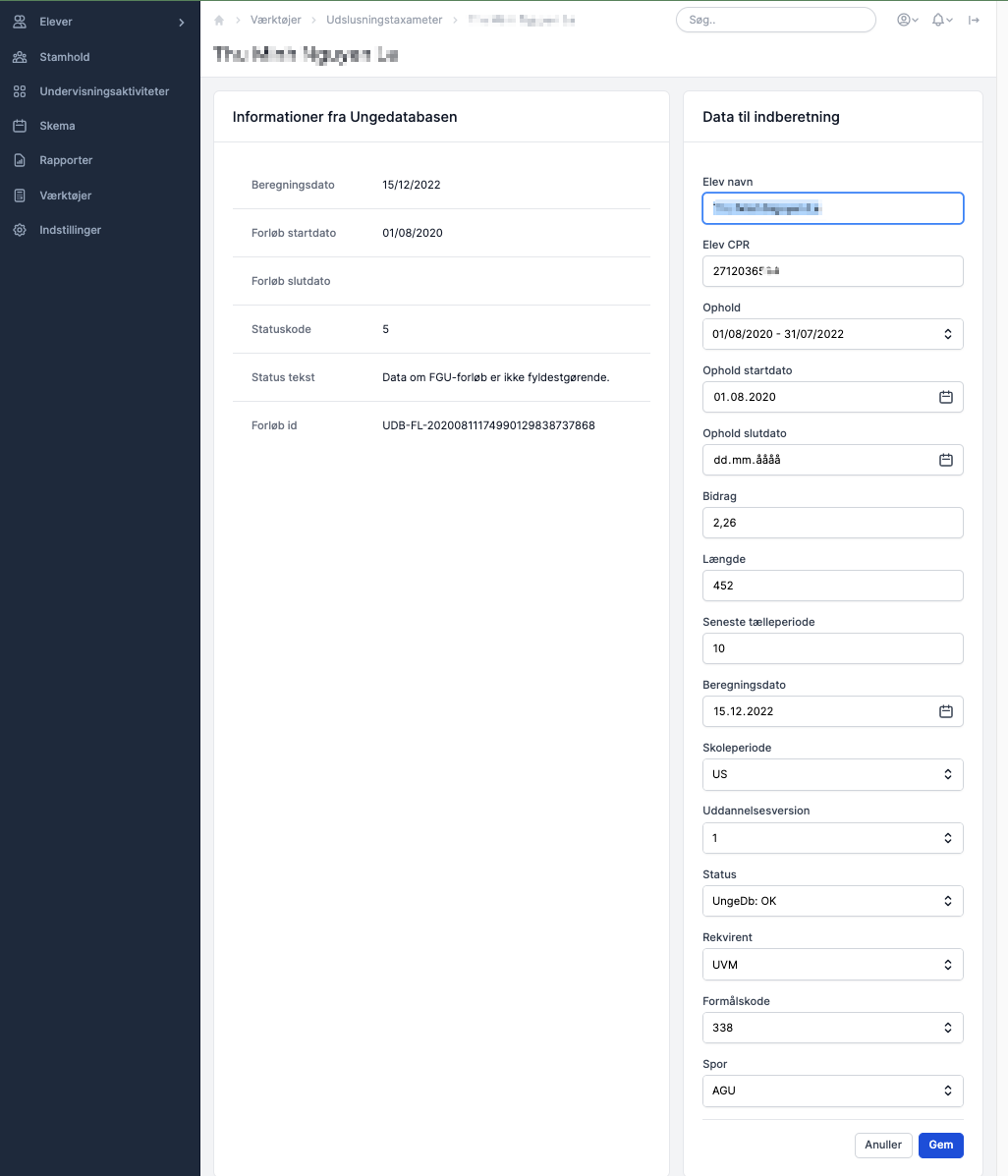Click the Gem save button
Image resolution: width=1008 pixels, height=1176 pixels.
[940, 1146]
